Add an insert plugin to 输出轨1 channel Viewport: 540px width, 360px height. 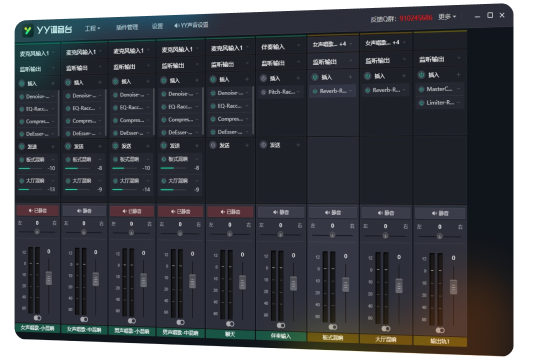pos(458,74)
